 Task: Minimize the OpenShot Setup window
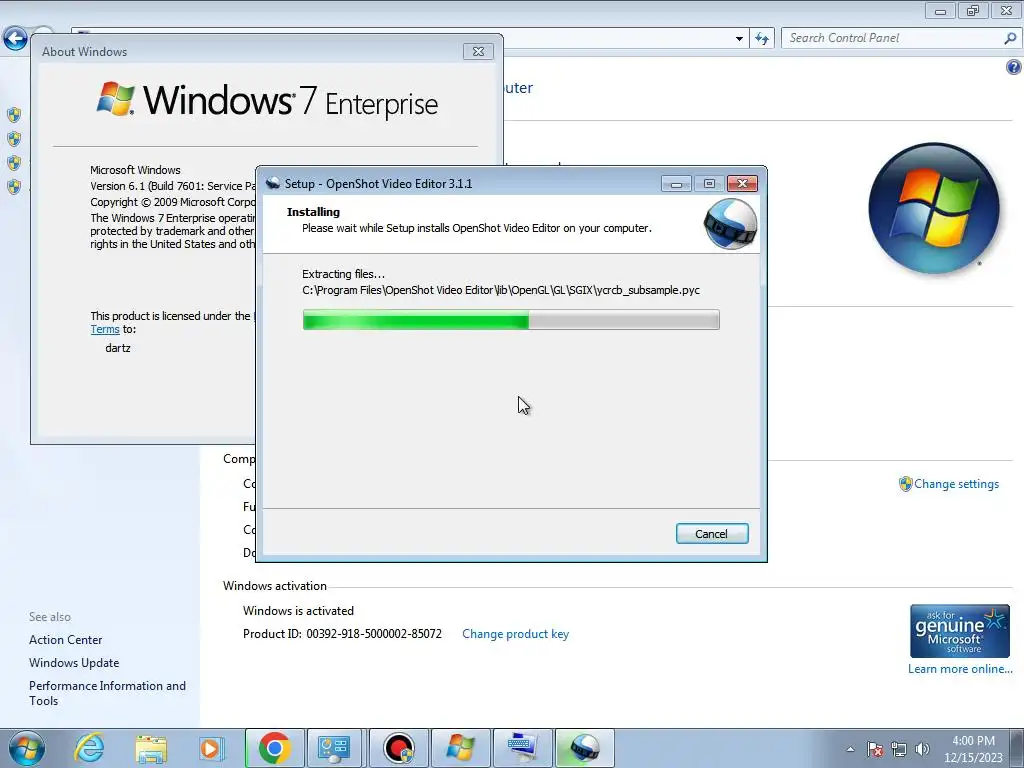(676, 184)
